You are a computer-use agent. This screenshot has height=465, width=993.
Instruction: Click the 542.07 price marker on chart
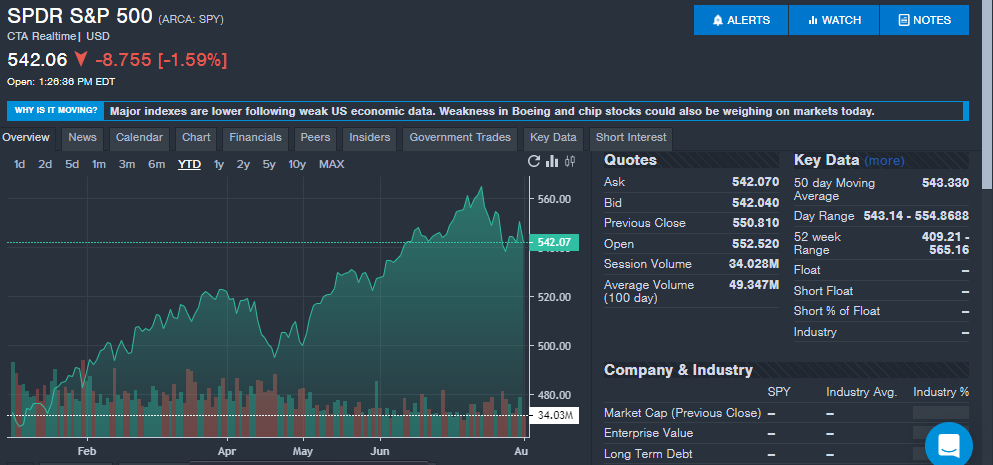click(x=554, y=243)
